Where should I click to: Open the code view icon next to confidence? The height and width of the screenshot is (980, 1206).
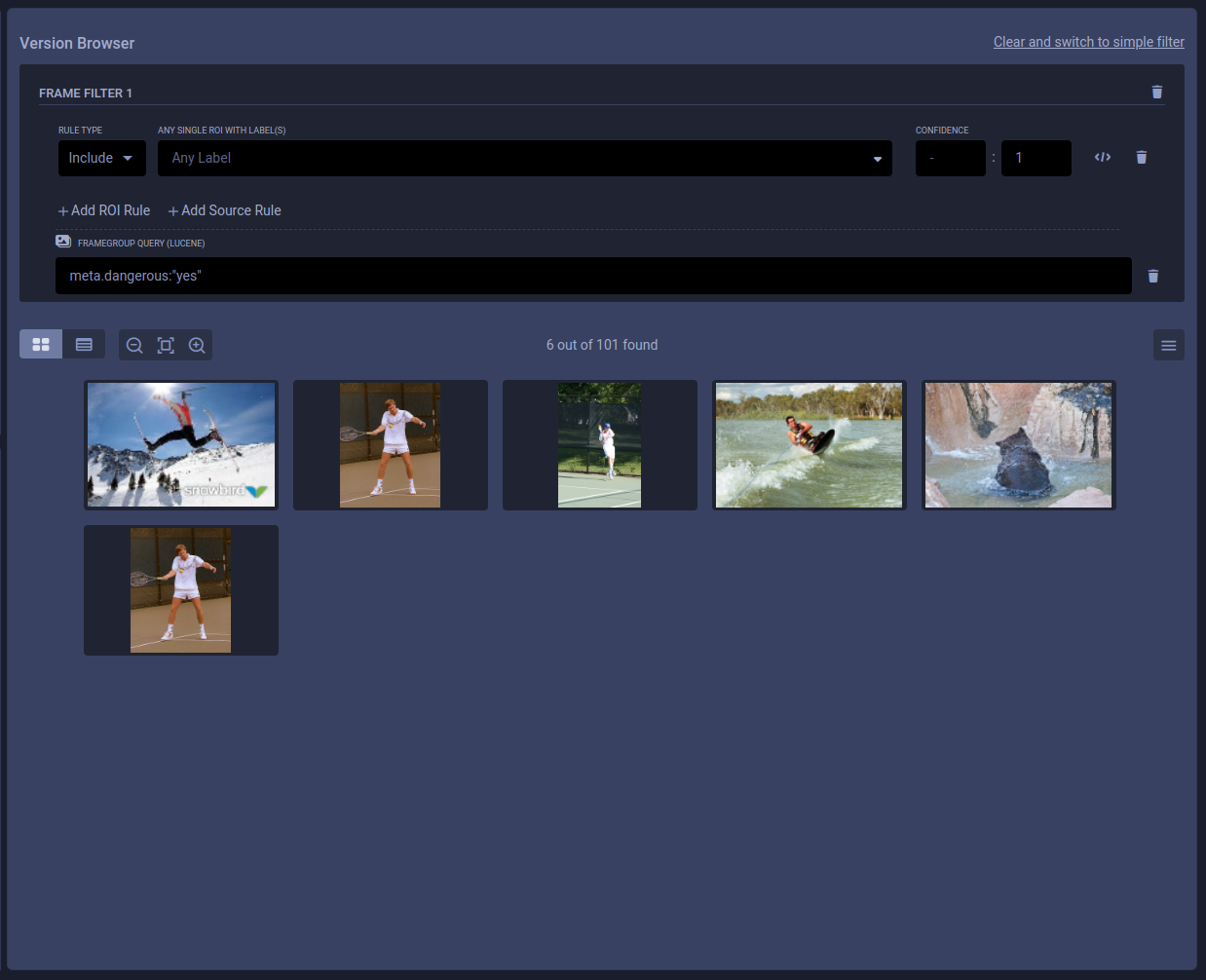pos(1103,157)
